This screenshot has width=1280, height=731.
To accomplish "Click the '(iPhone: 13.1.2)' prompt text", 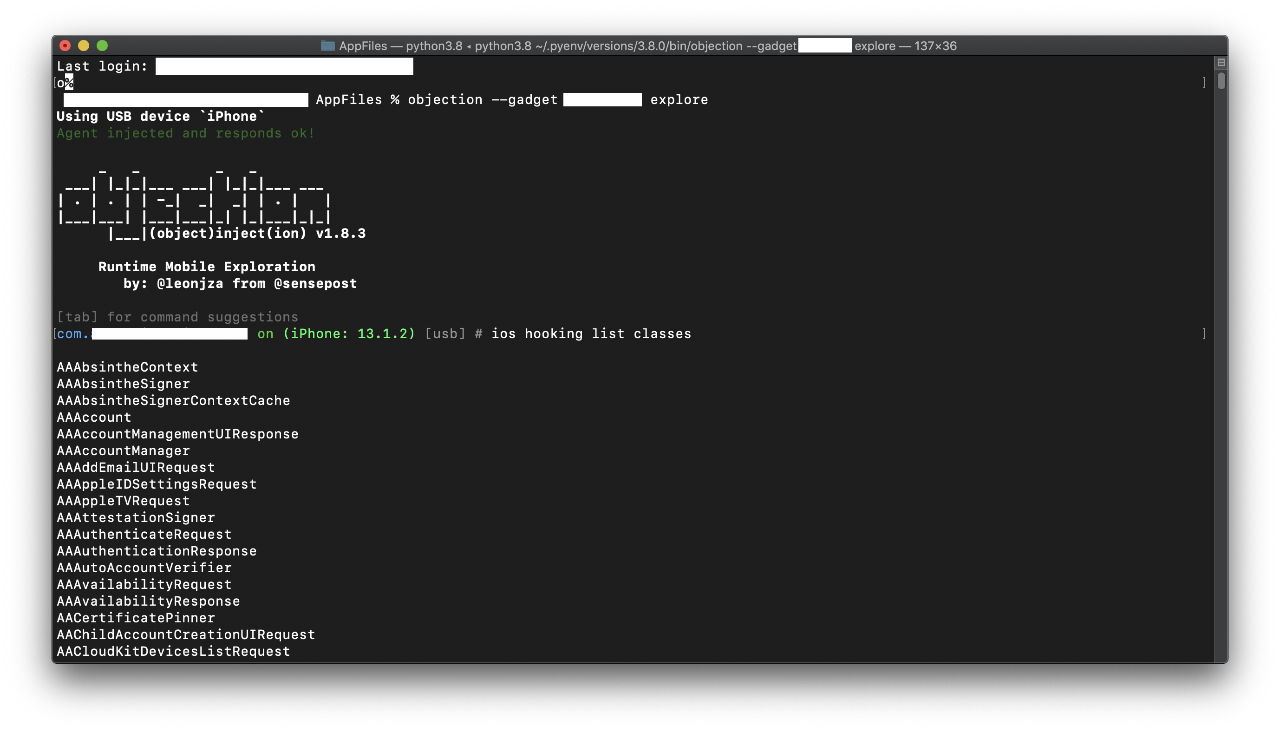I will click(348, 334).
